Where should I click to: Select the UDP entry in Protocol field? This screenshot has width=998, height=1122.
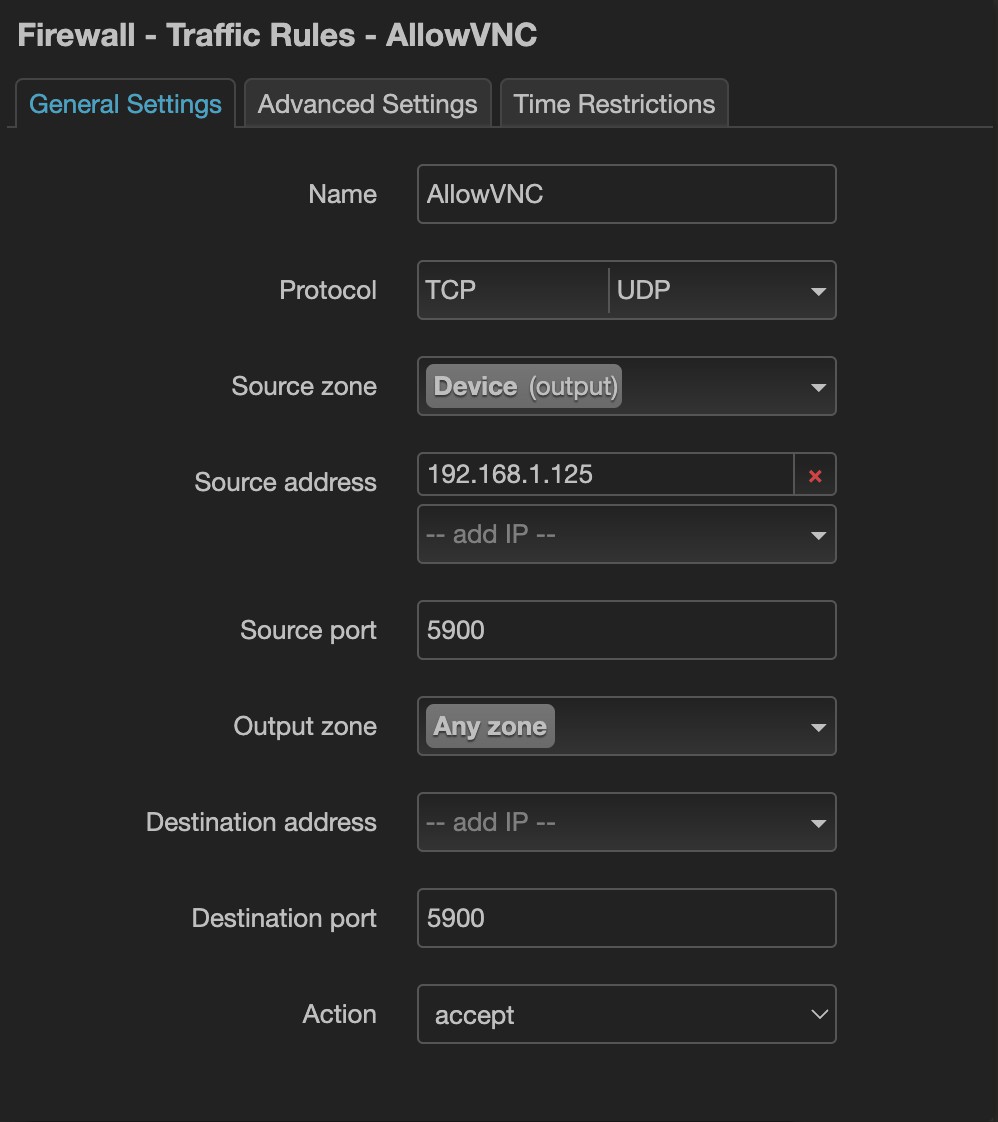click(x=644, y=291)
